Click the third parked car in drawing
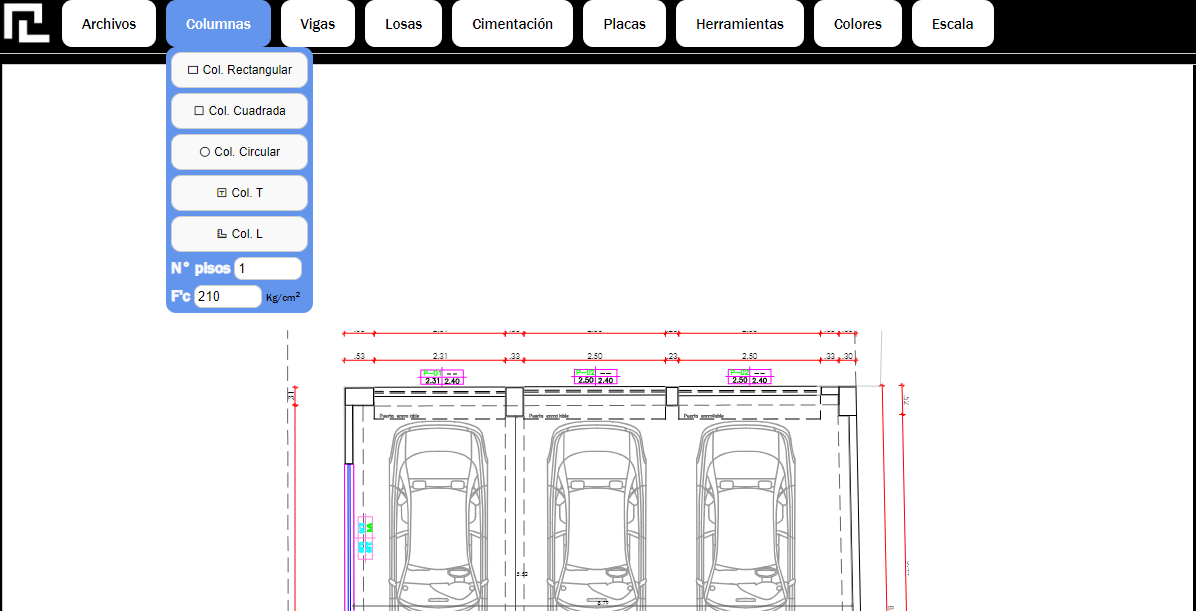This screenshot has height=611, width=1196. click(746, 517)
